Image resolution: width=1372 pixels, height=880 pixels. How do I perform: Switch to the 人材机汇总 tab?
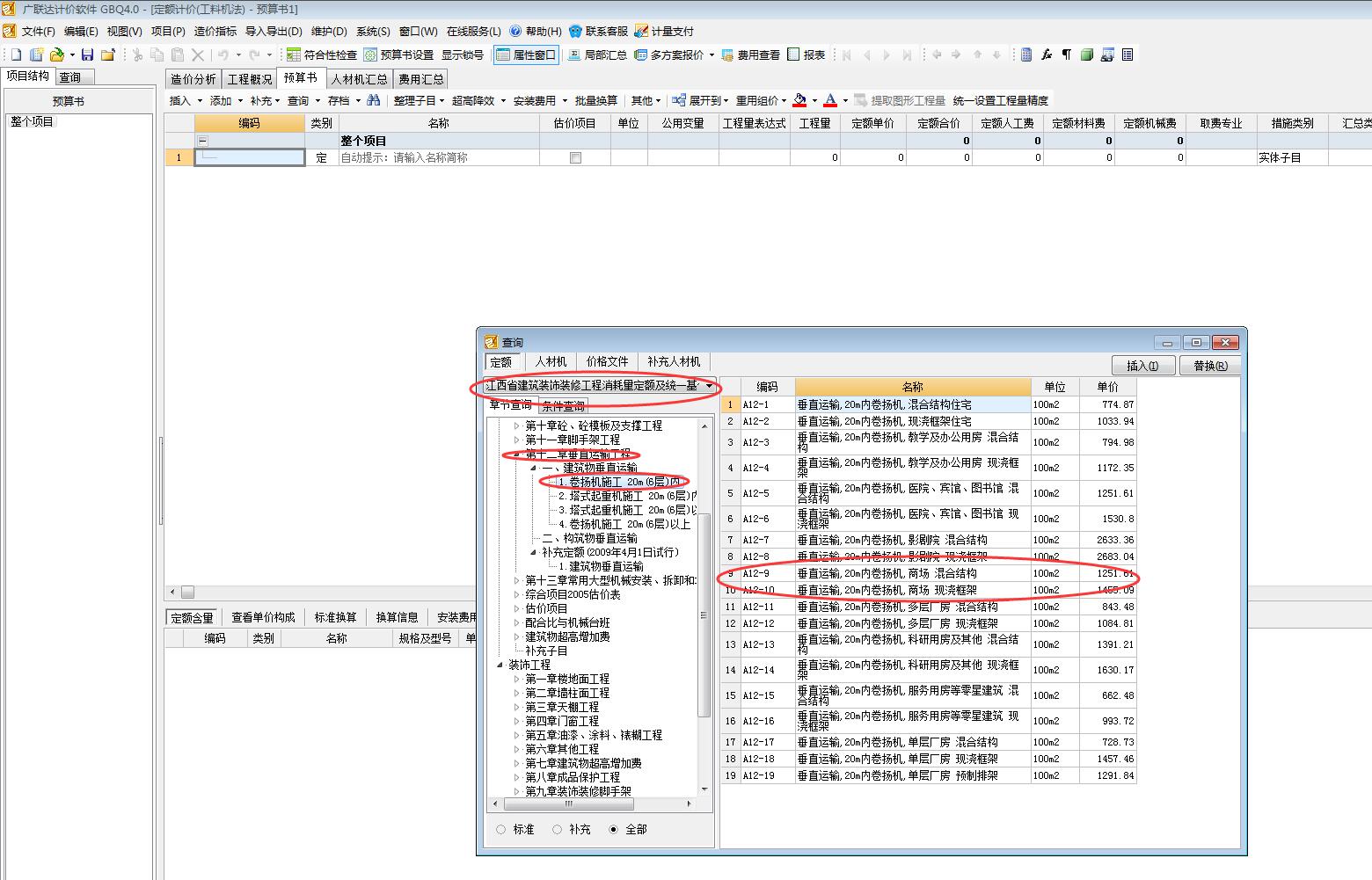point(359,79)
